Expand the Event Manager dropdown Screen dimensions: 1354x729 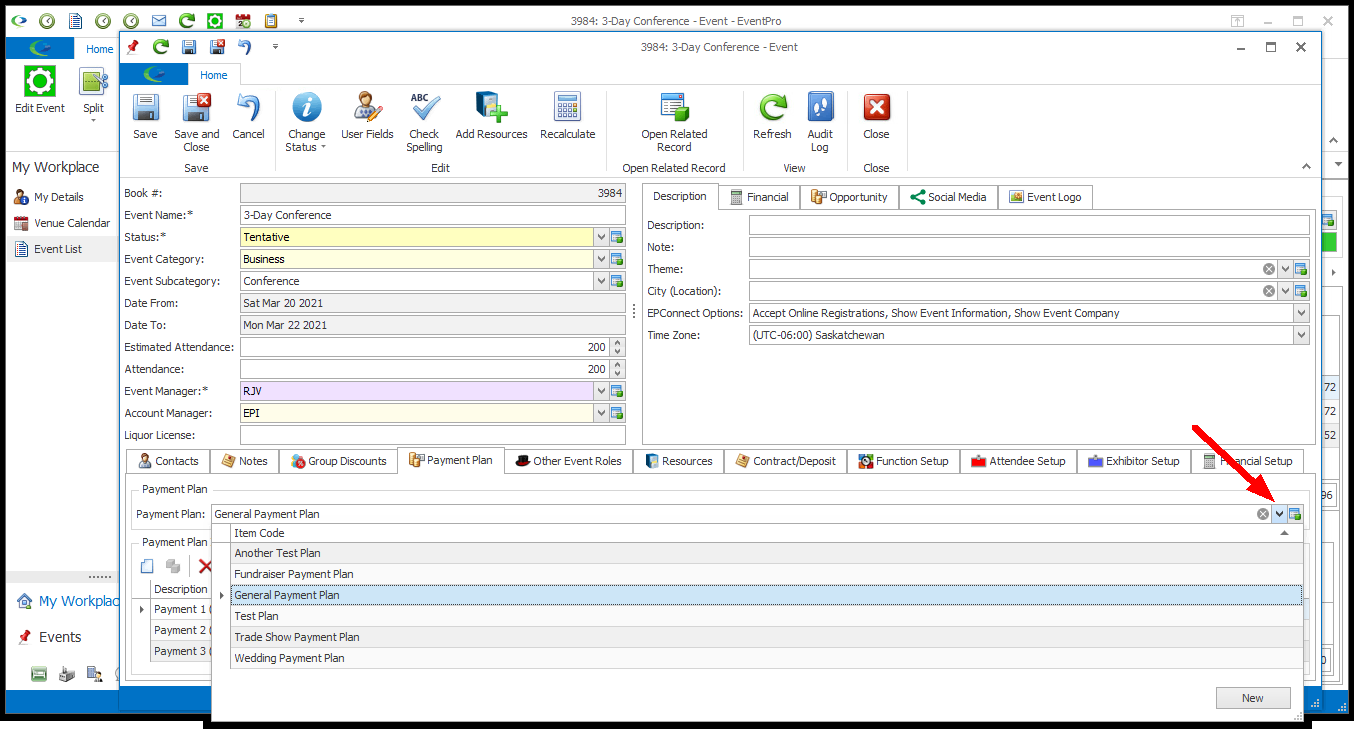click(601, 391)
